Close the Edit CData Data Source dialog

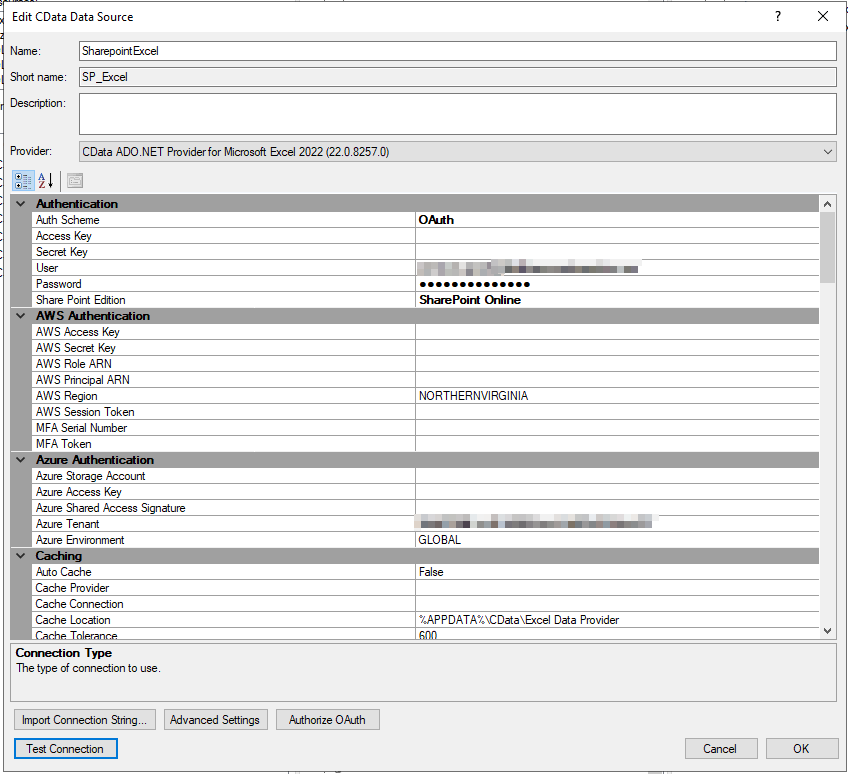pyautogui.click(x=823, y=16)
